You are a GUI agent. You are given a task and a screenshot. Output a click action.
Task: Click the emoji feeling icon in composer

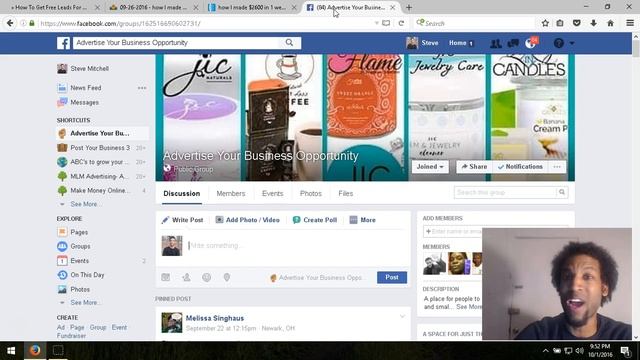(x=207, y=278)
